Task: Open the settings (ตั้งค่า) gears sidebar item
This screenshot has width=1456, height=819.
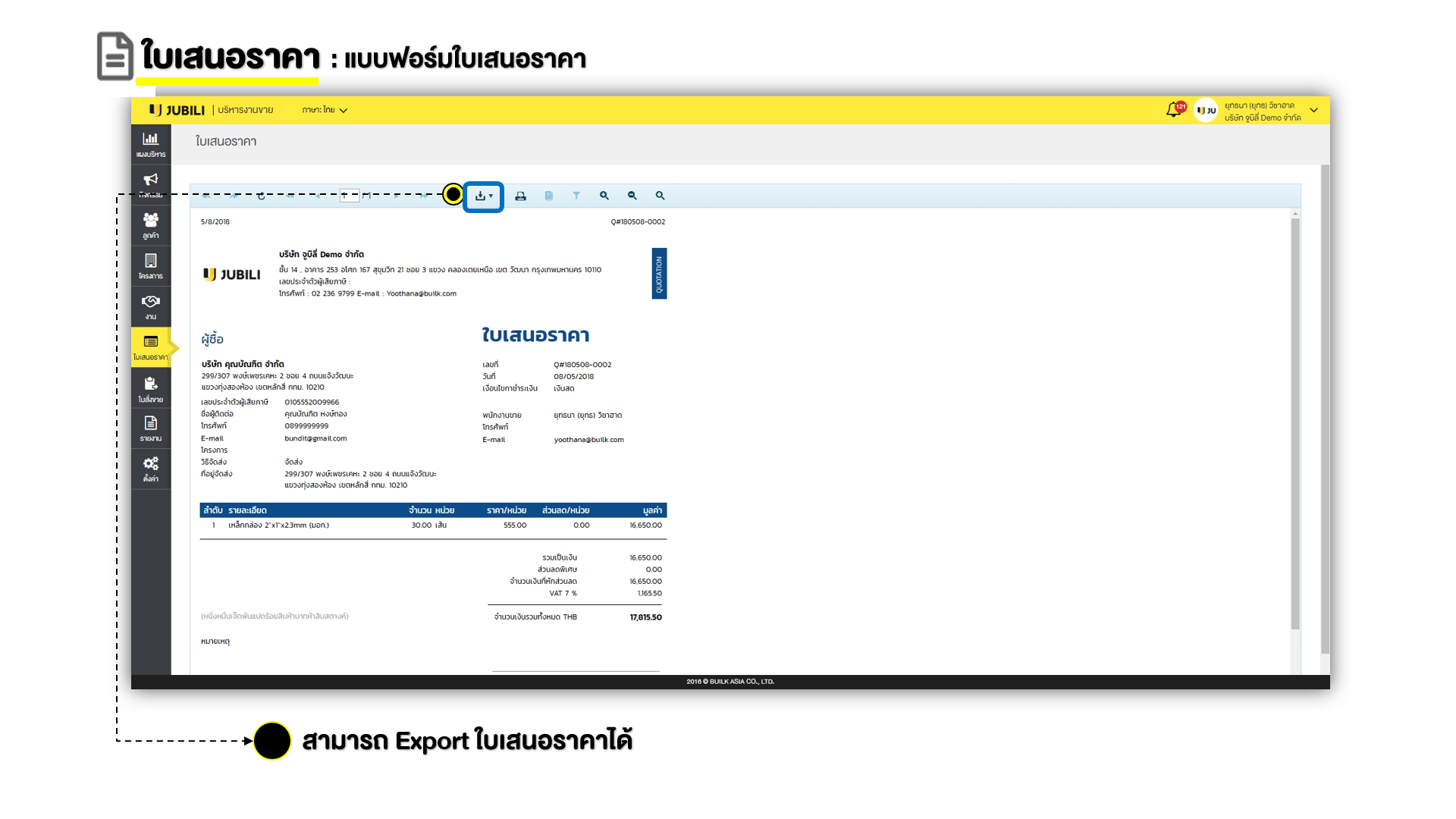Action: click(x=151, y=468)
